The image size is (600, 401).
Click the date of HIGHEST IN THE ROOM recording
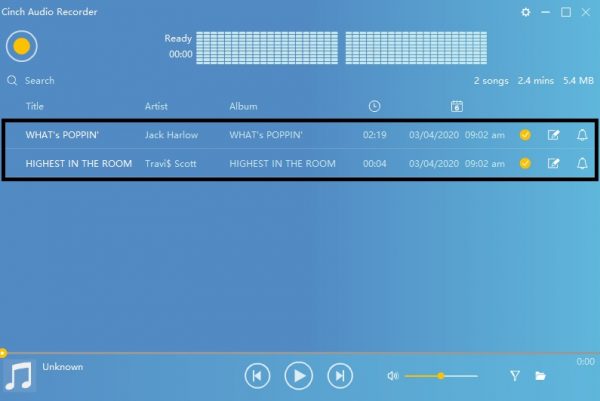coord(457,163)
